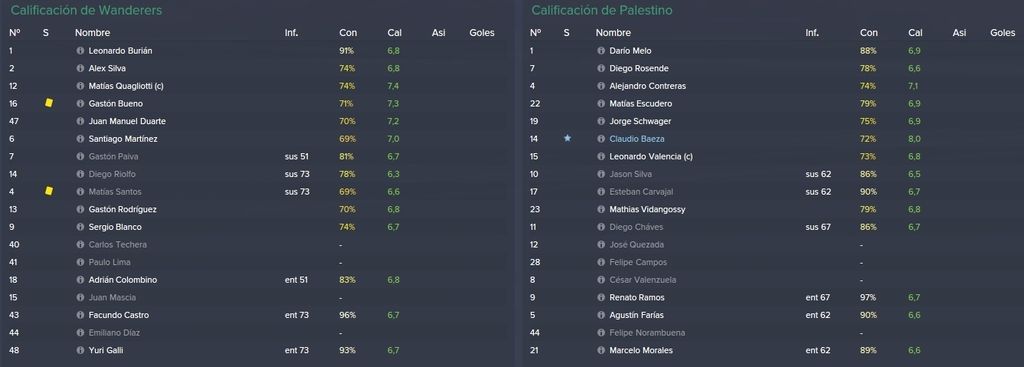Click Gastón Bueno's yellow card icon
Screen dimensions: 1024x367
(48, 103)
